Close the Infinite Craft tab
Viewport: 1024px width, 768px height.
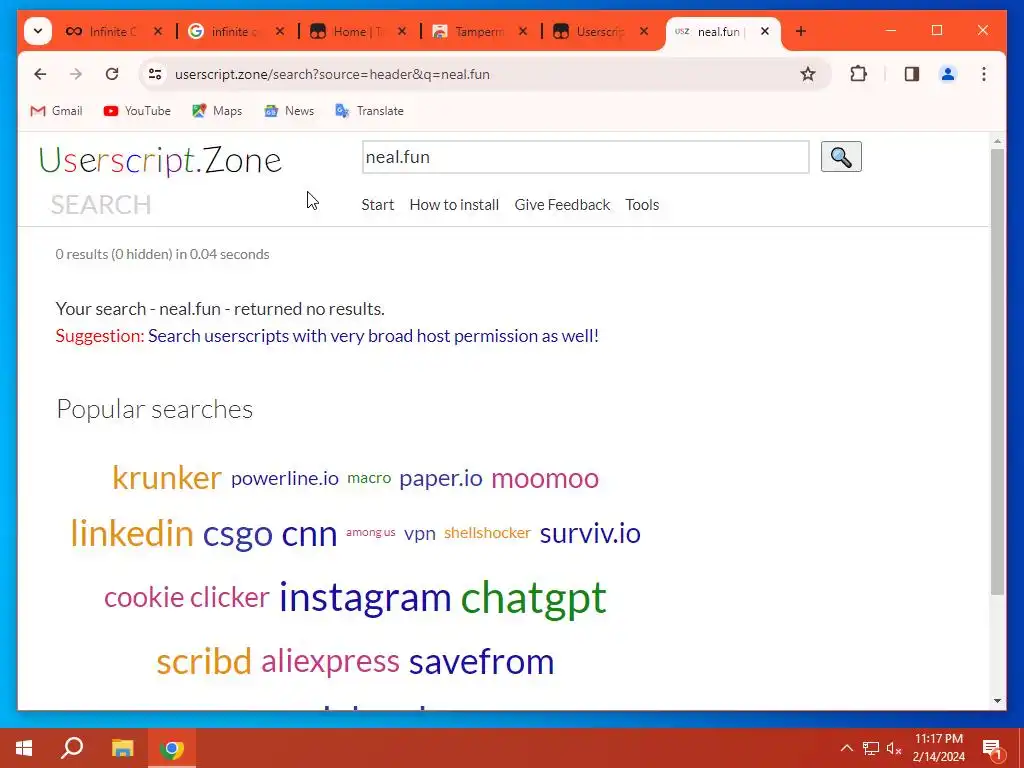pyautogui.click(x=157, y=31)
